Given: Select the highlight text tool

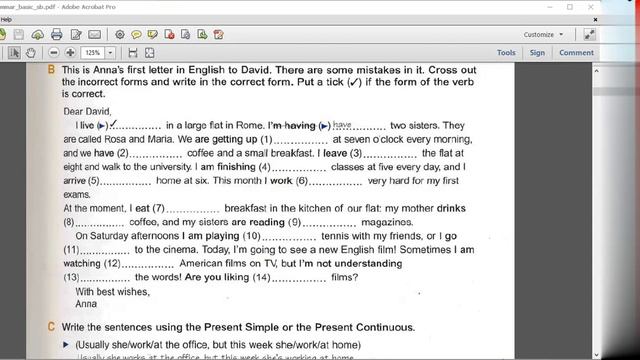Looking at the screenshot, I should [153, 35].
